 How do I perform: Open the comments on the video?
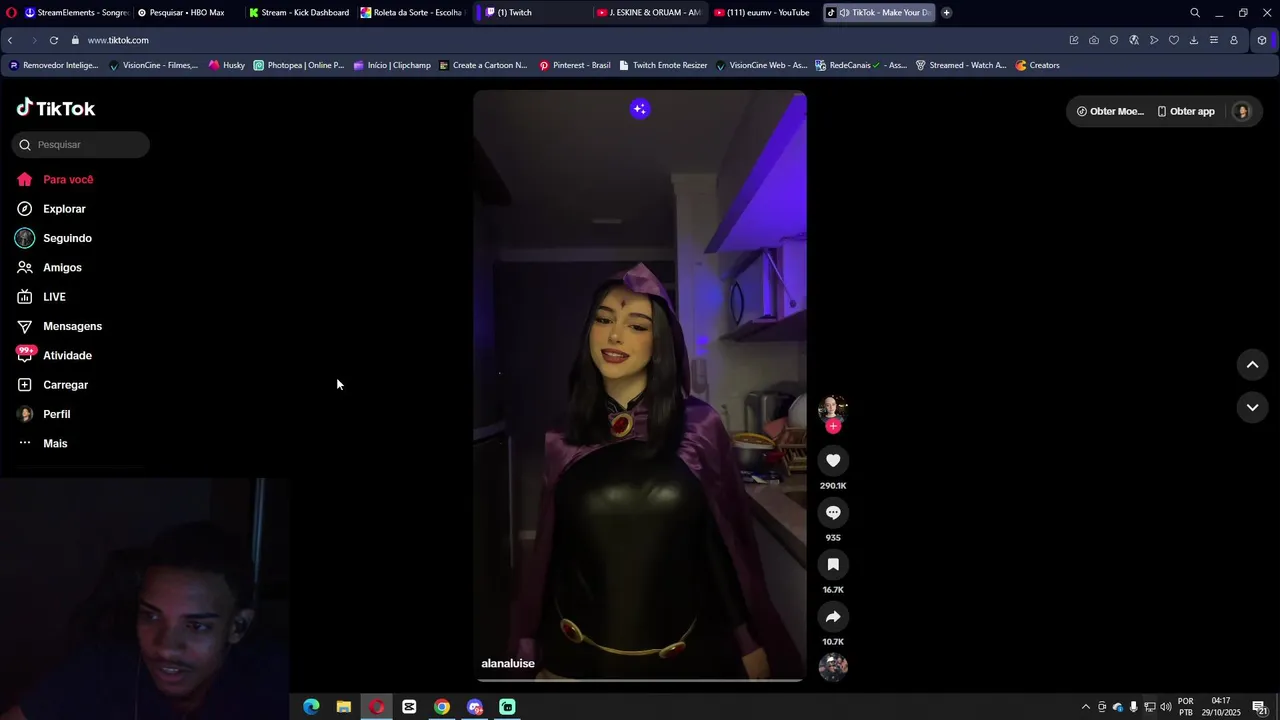pyautogui.click(x=833, y=512)
